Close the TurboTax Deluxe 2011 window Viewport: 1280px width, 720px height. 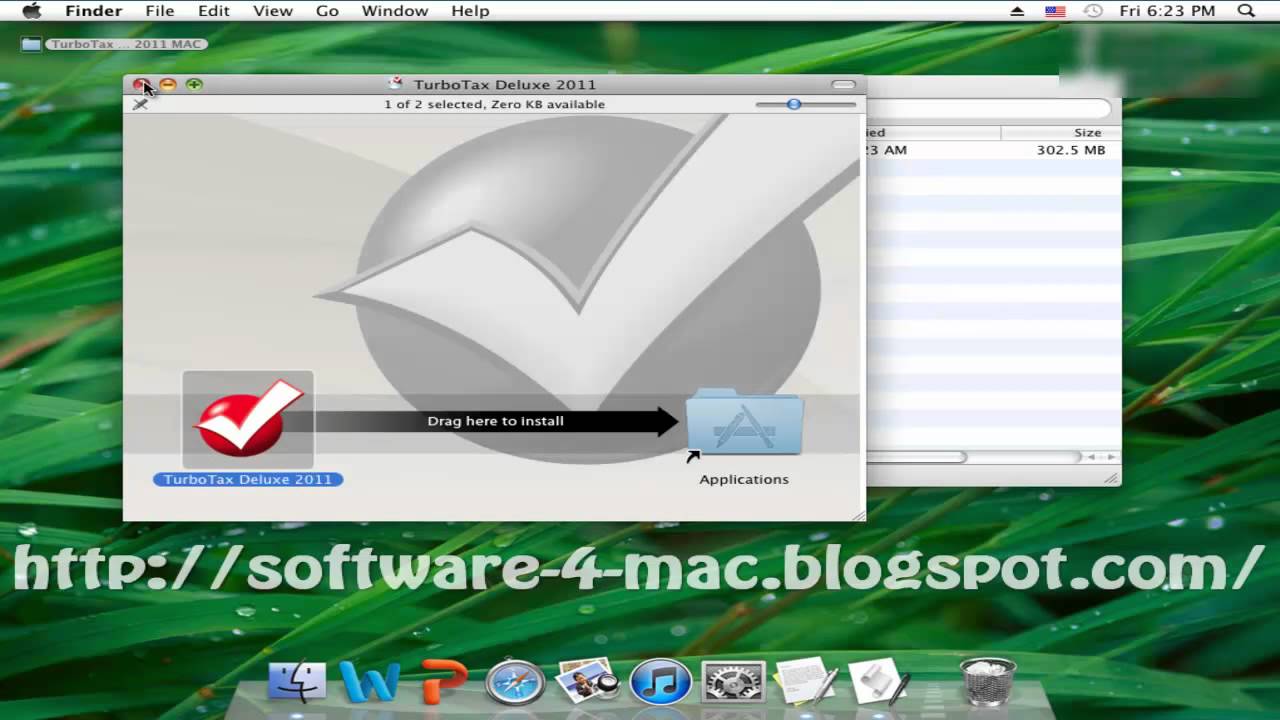(142, 85)
